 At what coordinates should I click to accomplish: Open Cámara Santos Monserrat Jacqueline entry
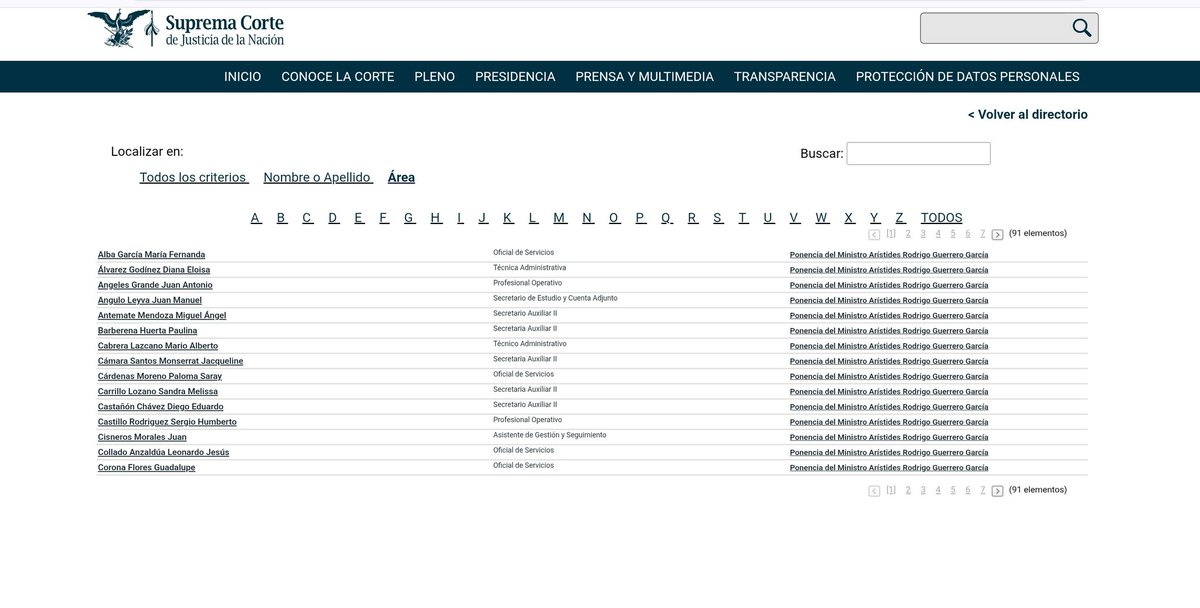tap(170, 361)
